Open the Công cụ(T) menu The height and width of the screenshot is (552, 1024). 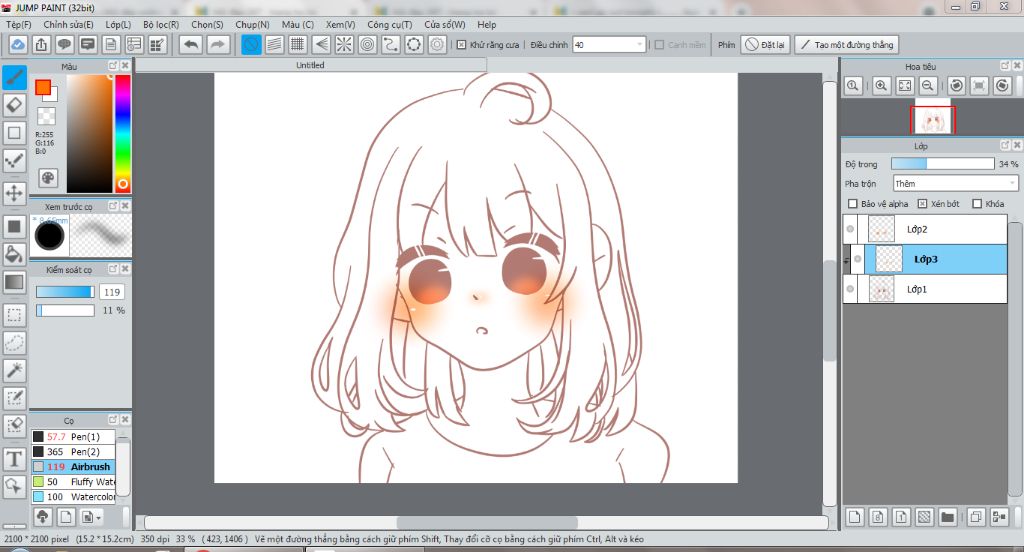390,24
